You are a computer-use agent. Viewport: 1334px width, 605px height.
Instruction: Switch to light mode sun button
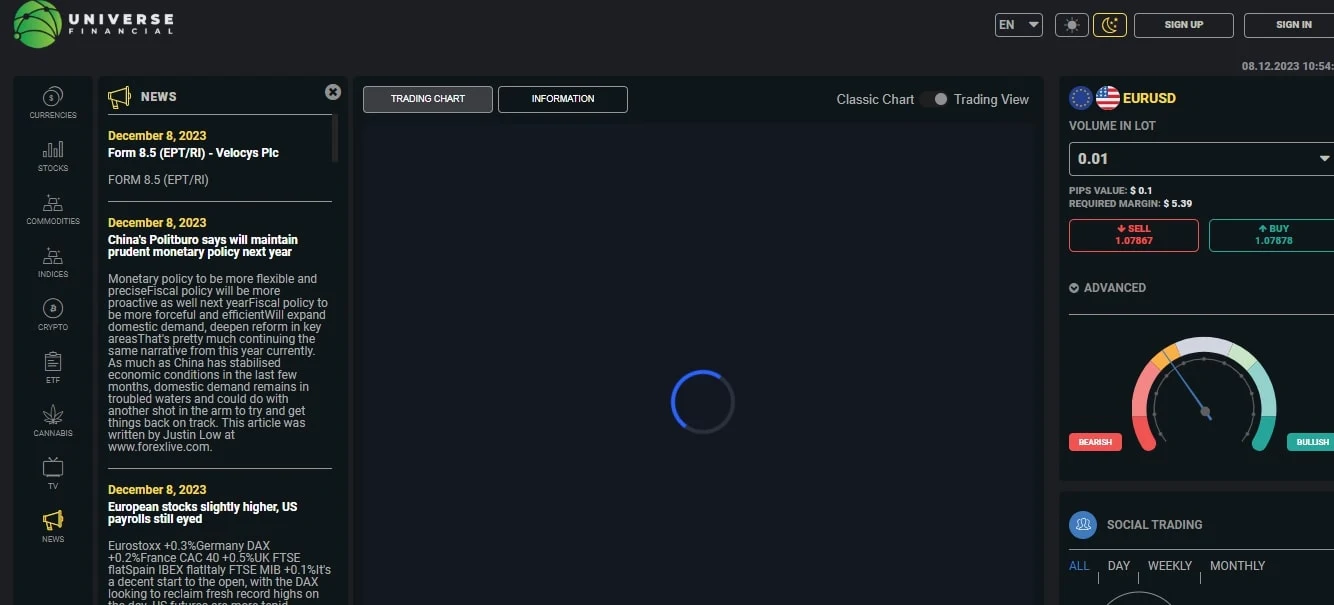pyautogui.click(x=1072, y=25)
